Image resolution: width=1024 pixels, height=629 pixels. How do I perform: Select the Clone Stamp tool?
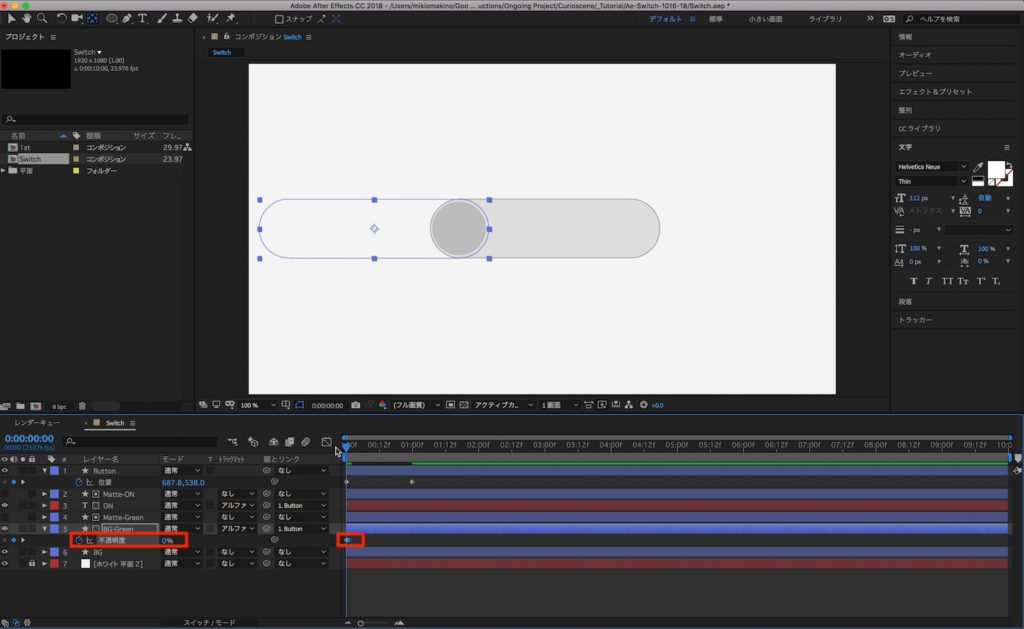177,18
